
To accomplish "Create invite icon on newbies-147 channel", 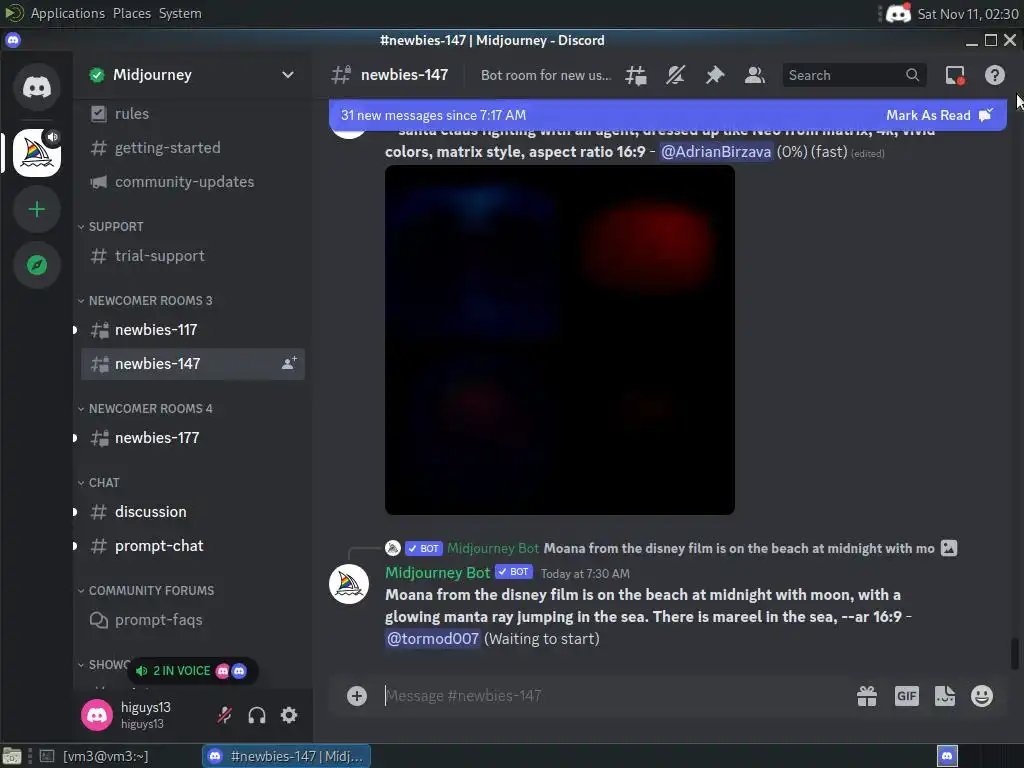I will coord(289,364).
